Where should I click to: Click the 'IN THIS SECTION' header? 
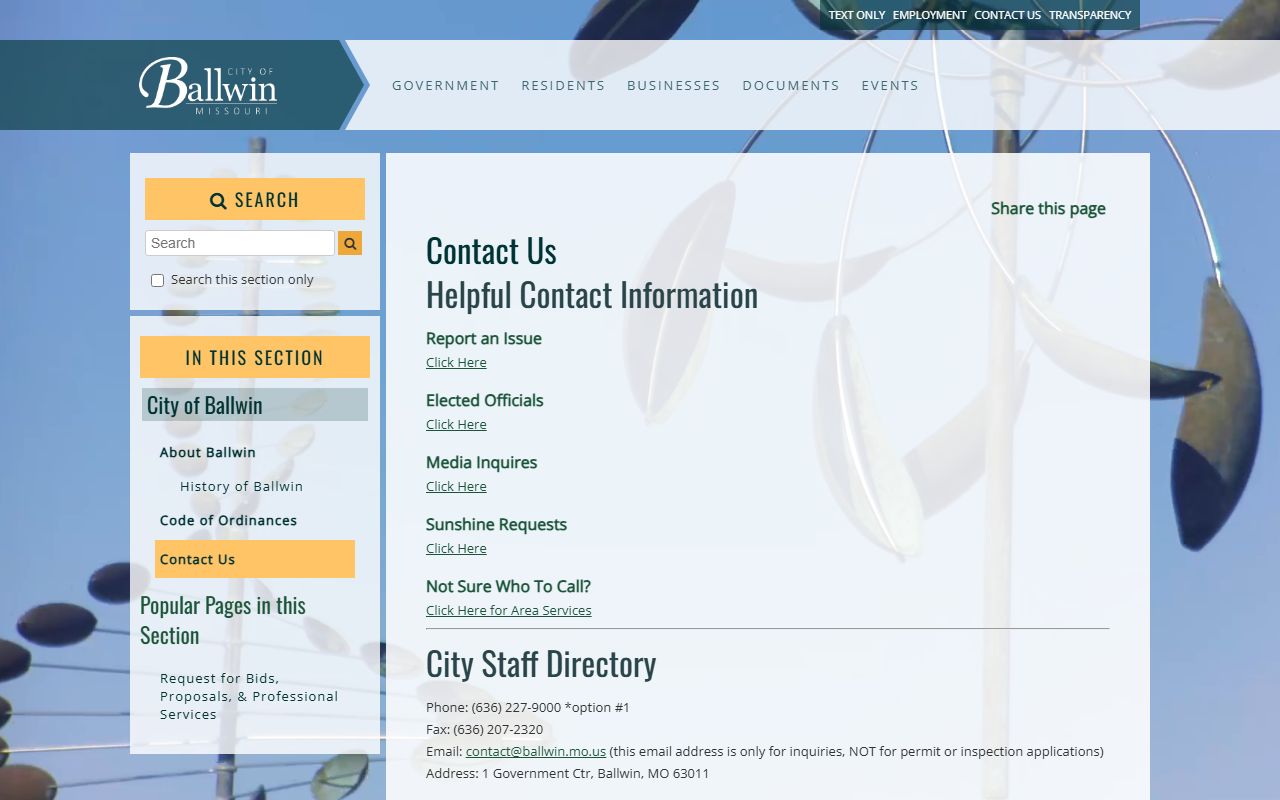(255, 357)
